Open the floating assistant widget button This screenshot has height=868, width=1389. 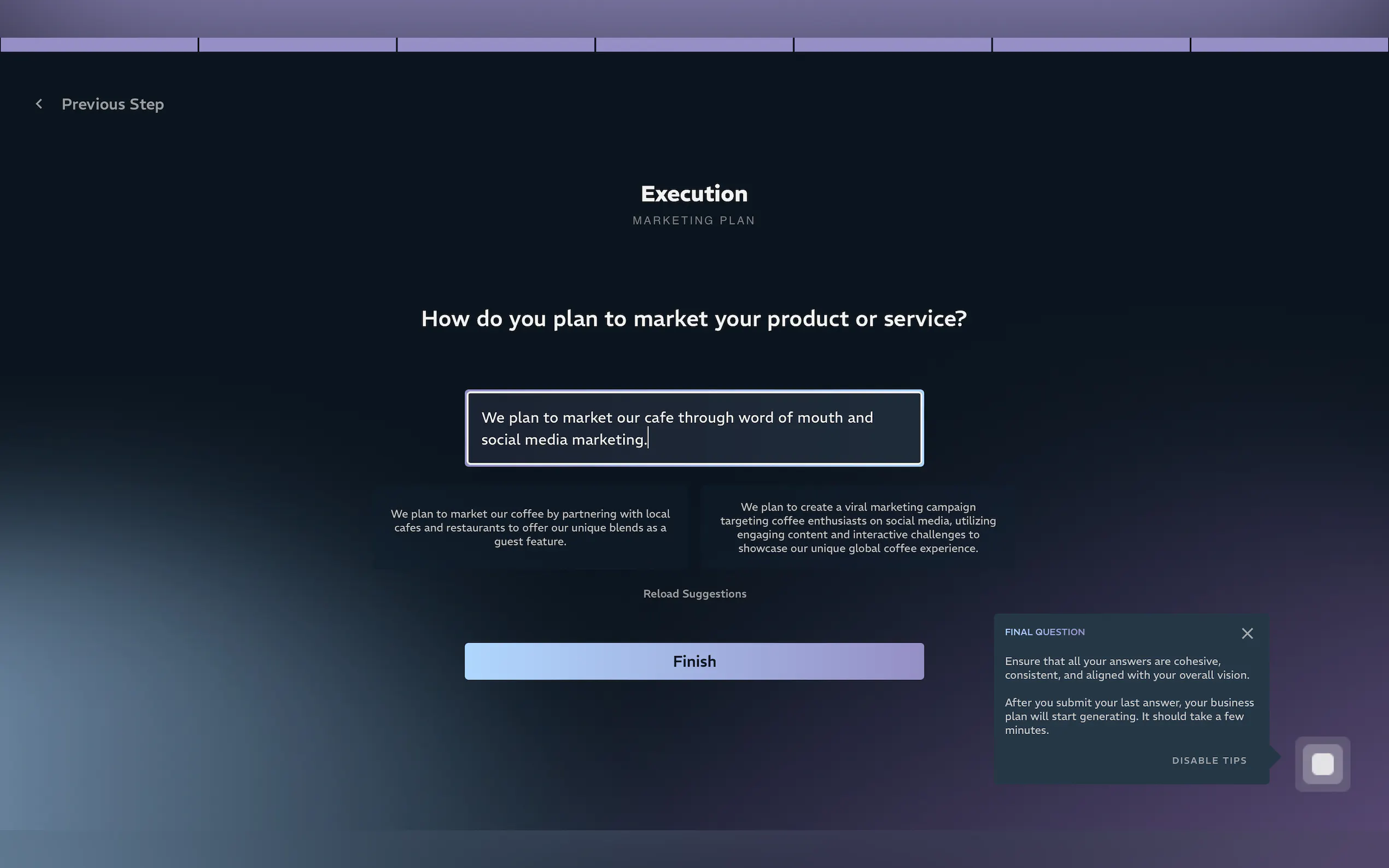[x=1322, y=764]
